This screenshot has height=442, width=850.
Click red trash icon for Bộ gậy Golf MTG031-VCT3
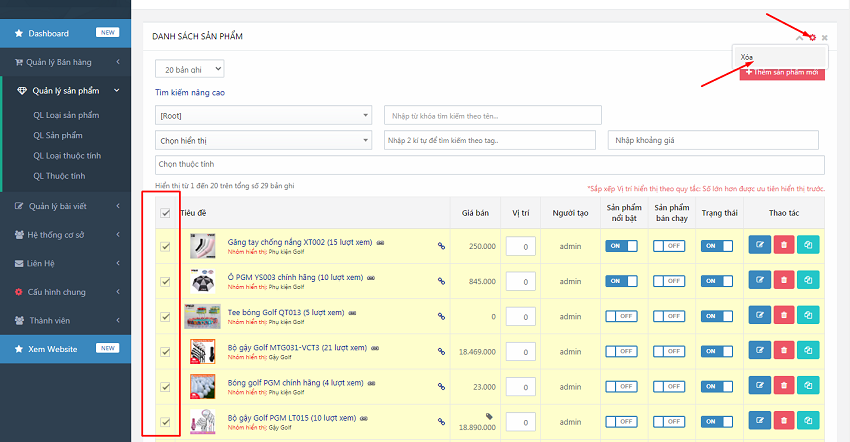[783, 351]
